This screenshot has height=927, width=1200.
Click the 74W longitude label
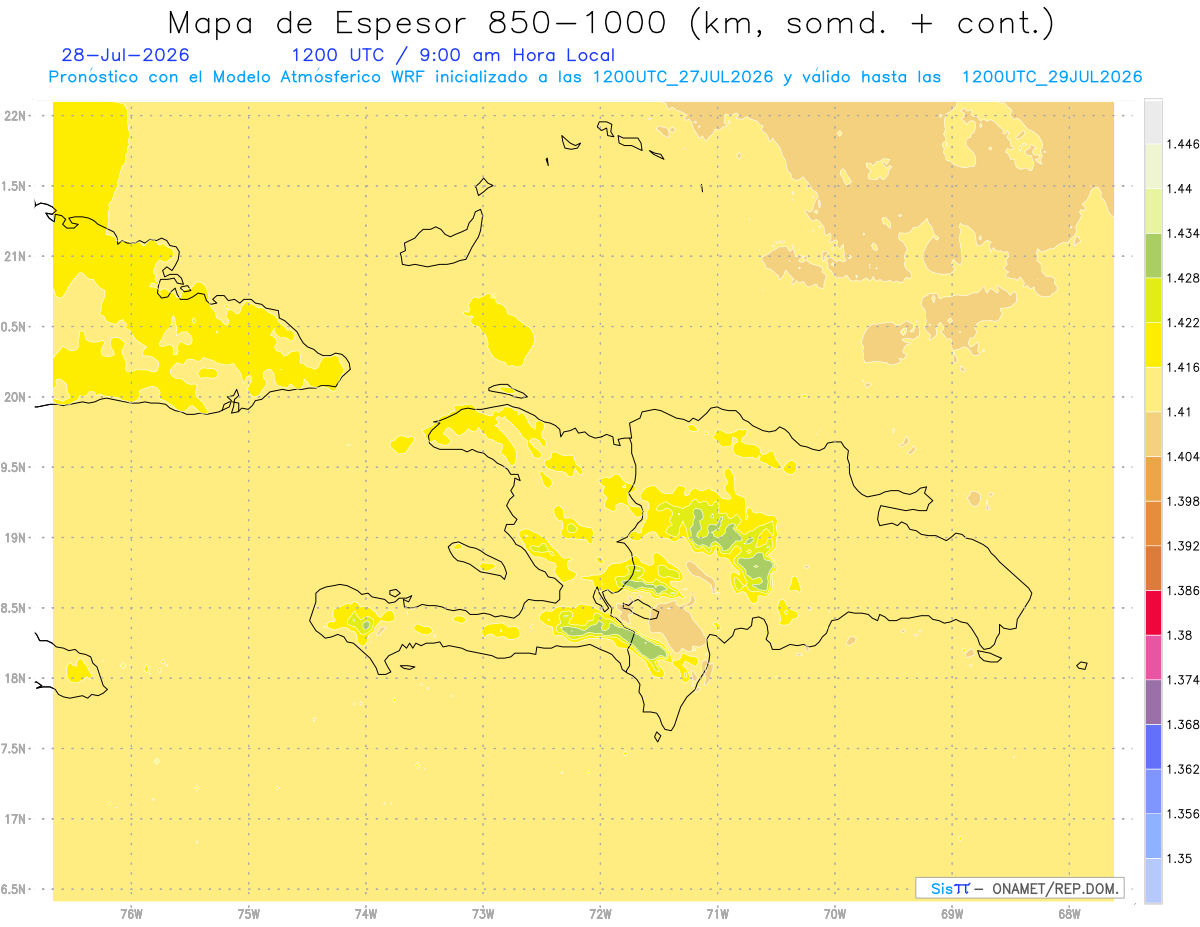click(x=366, y=914)
